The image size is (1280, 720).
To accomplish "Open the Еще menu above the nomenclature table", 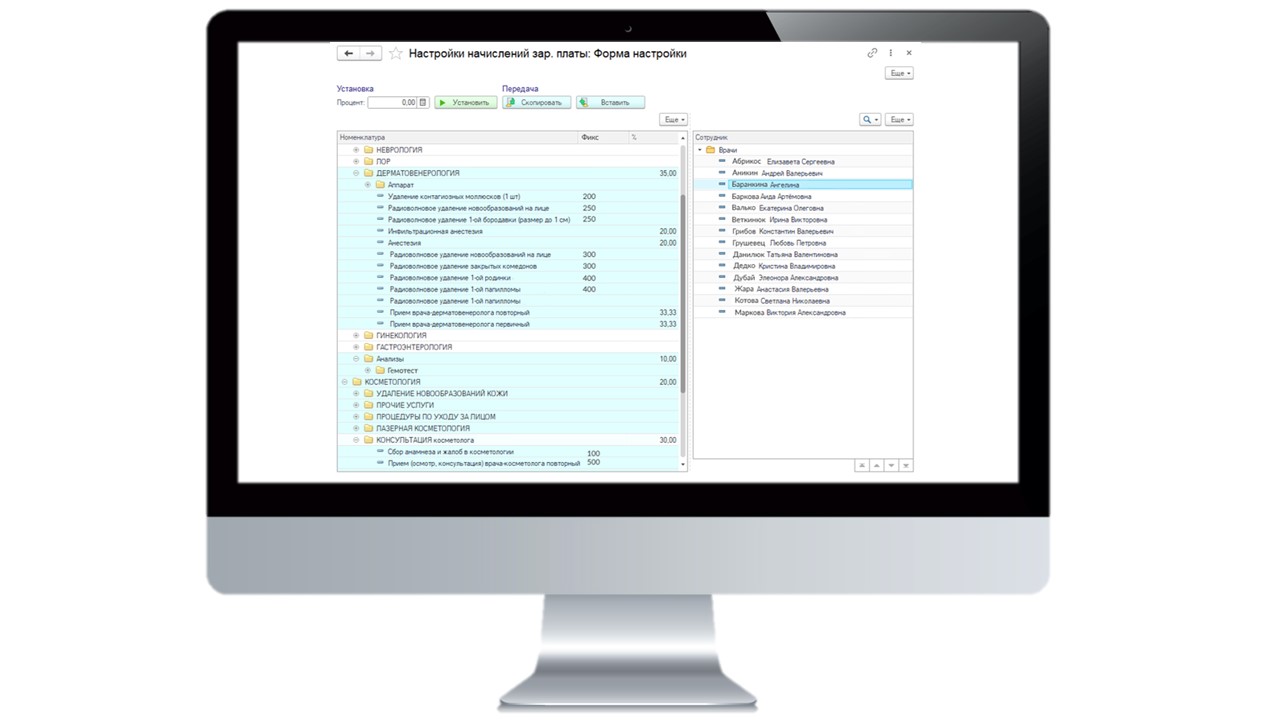I will point(674,120).
